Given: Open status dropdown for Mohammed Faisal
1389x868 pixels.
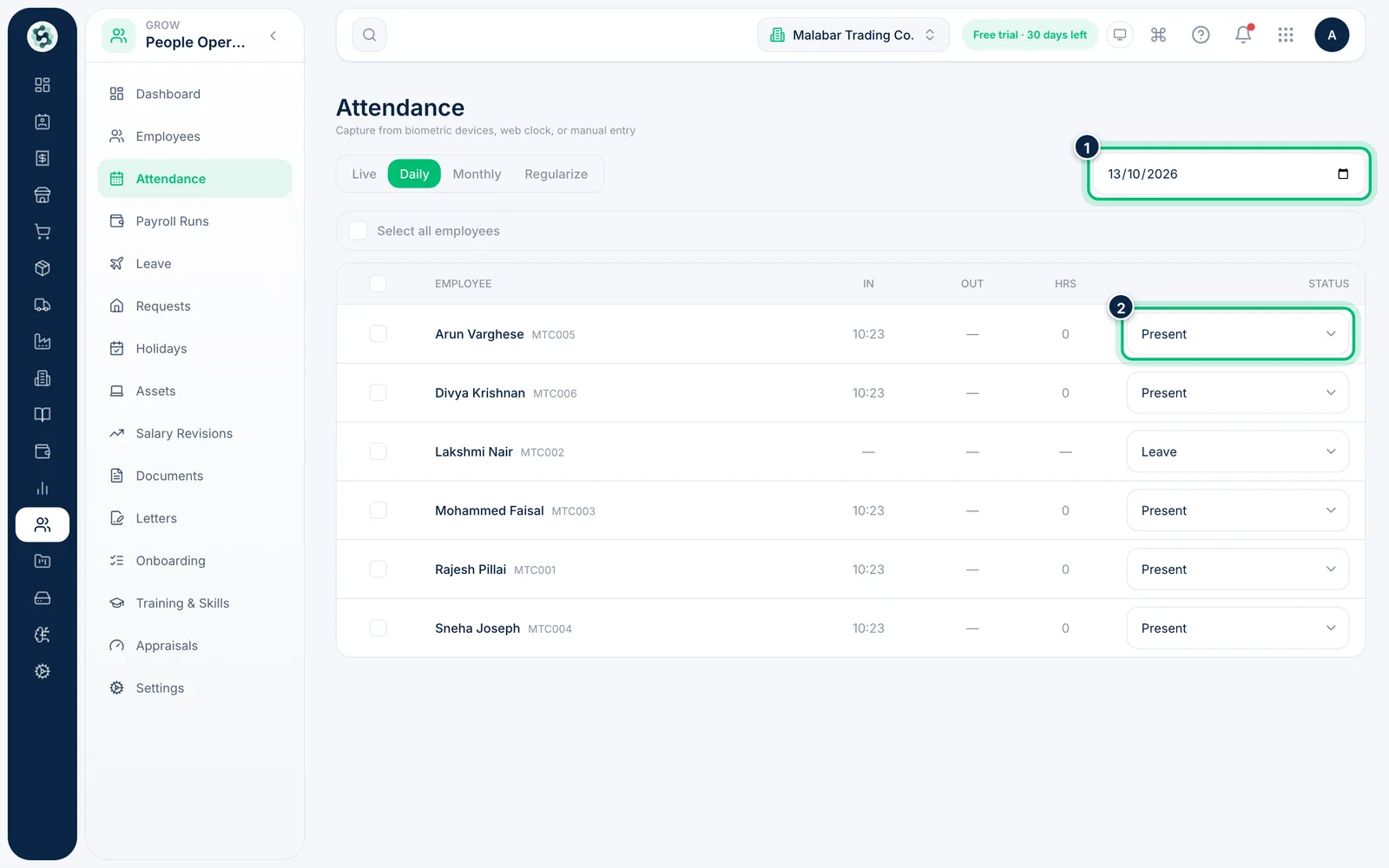Looking at the screenshot, I should (x=1238, y=510).
